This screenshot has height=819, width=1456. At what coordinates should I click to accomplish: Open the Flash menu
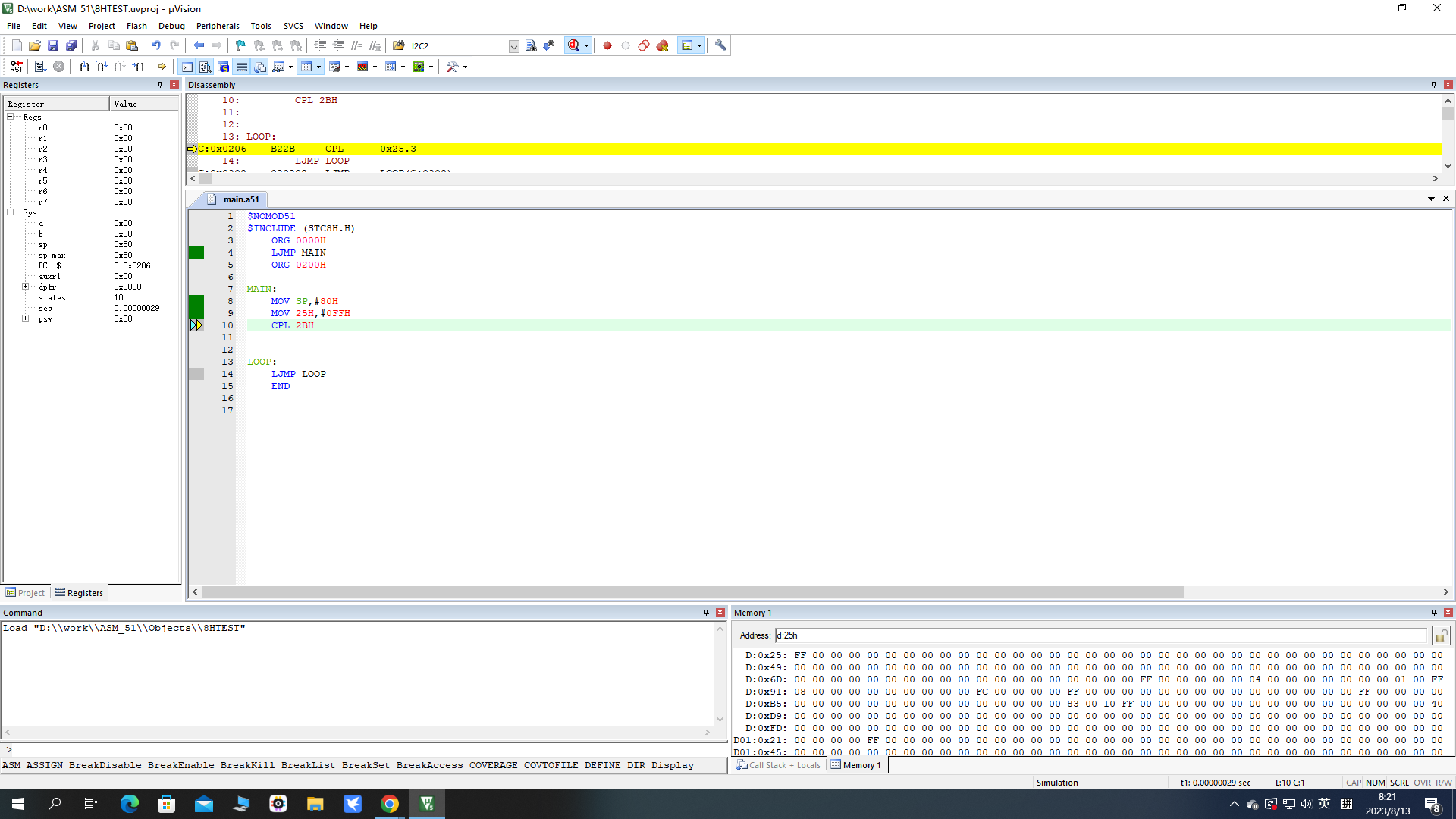tap(136, 26)
